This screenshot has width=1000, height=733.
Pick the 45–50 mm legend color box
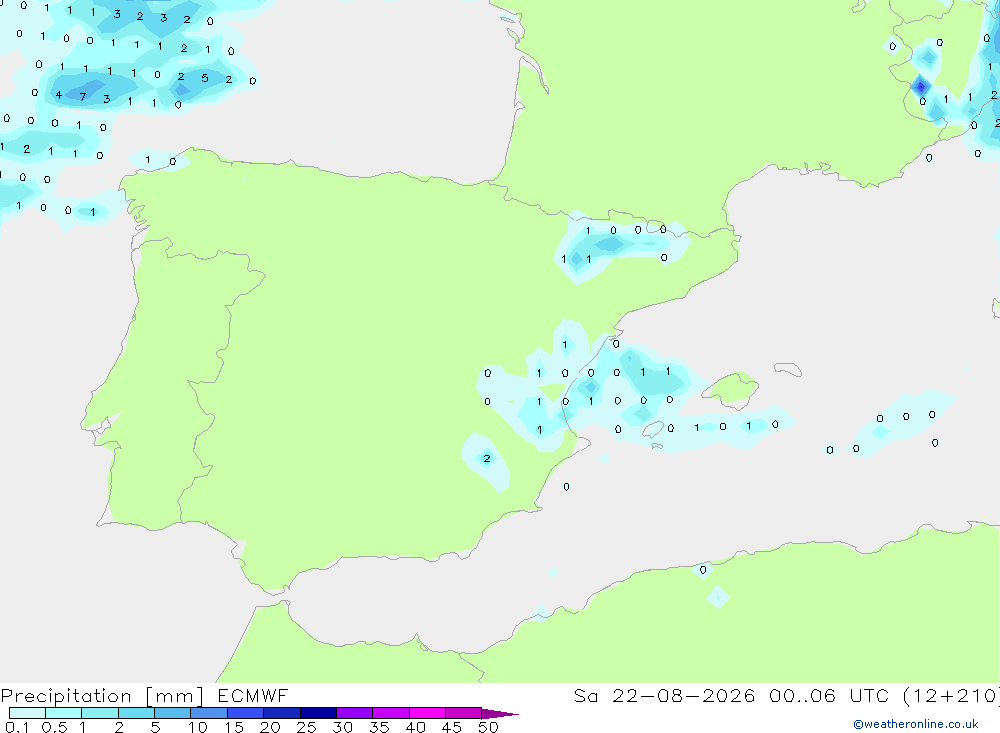point(463,713)
